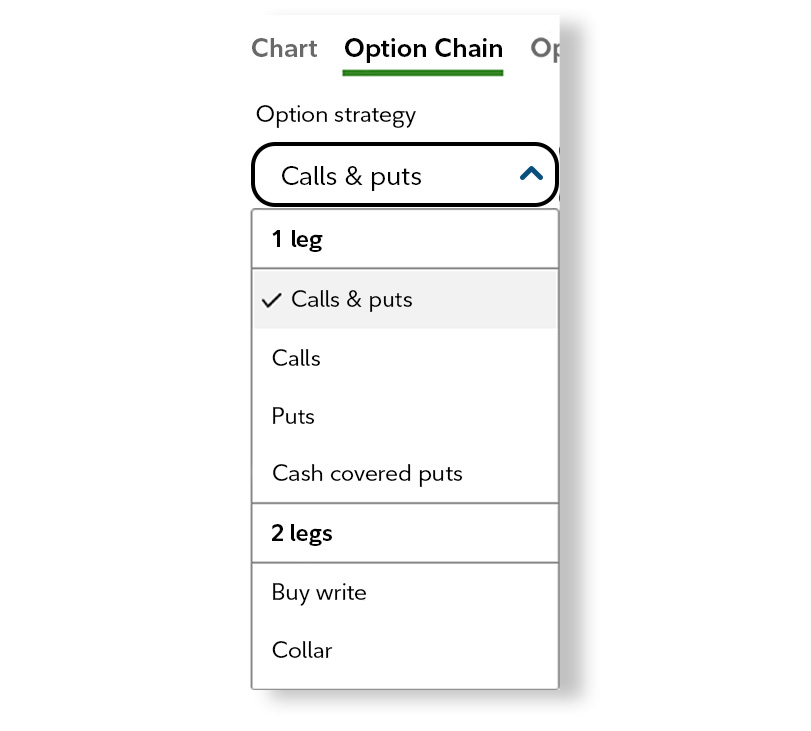Switch to the Chart tab

[x=284, y=48]
